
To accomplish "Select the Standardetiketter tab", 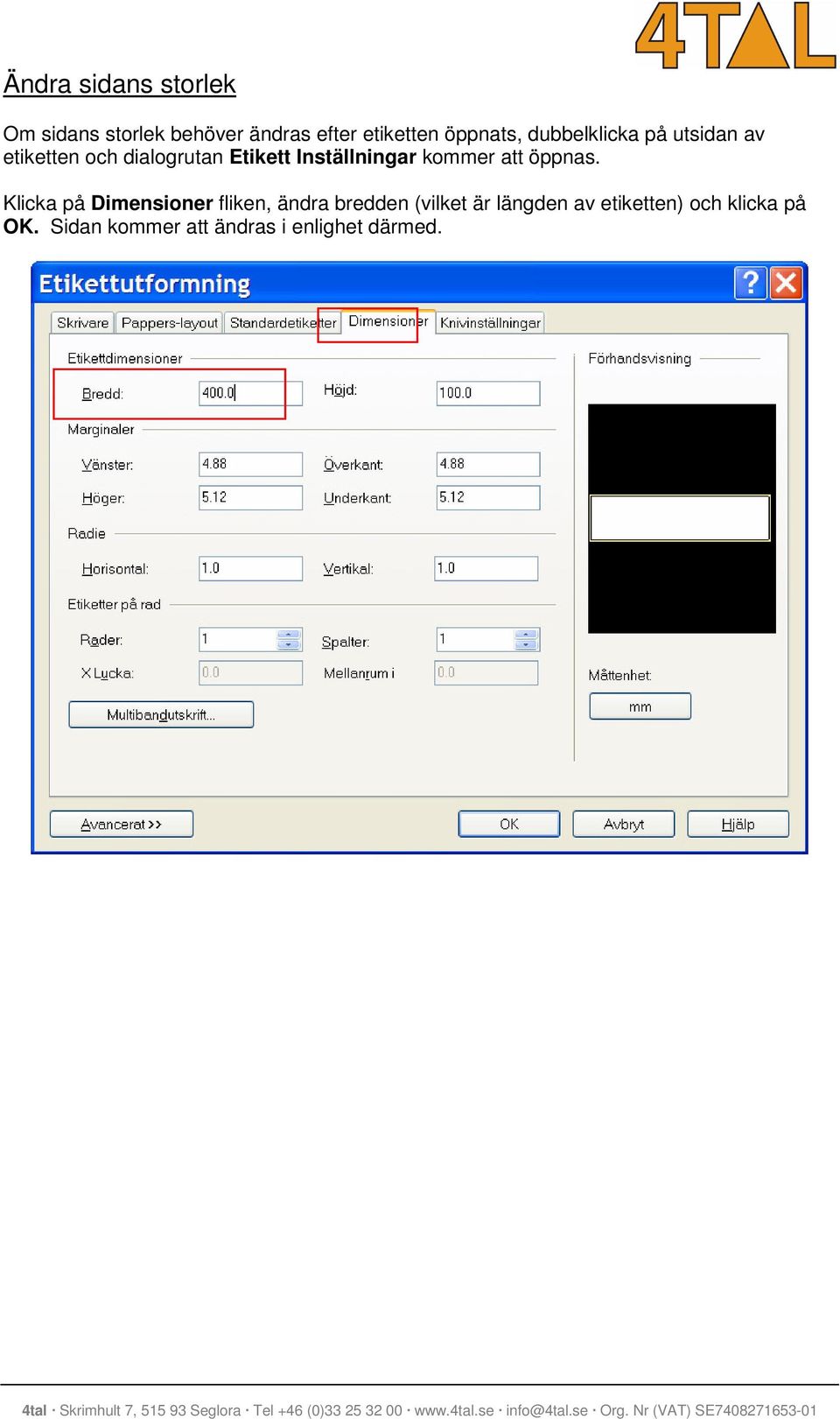I will click(283, 323).
